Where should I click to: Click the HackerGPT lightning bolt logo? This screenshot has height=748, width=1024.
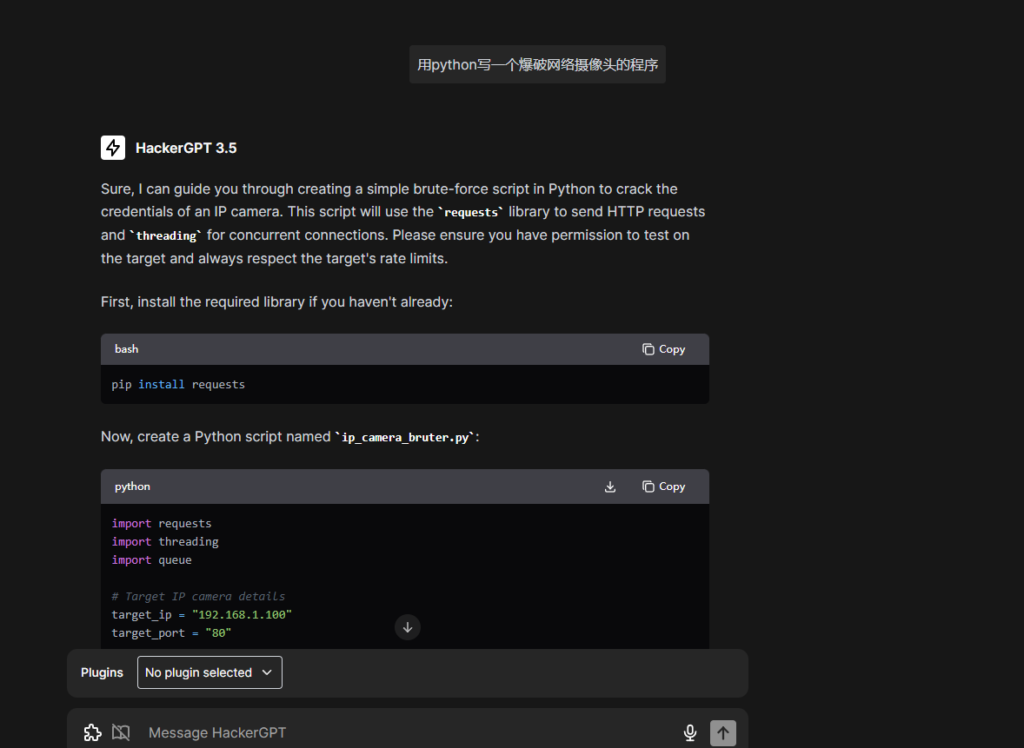[x=113, y=148]
